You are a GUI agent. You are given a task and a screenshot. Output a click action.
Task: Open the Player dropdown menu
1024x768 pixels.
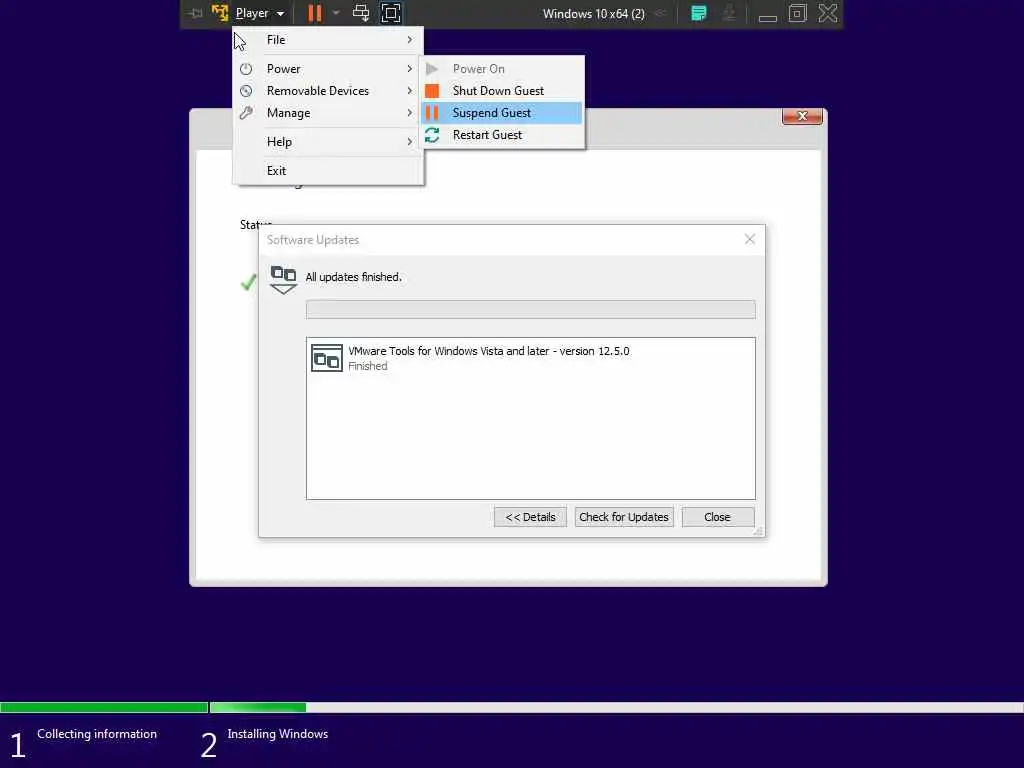coord(260,13)
